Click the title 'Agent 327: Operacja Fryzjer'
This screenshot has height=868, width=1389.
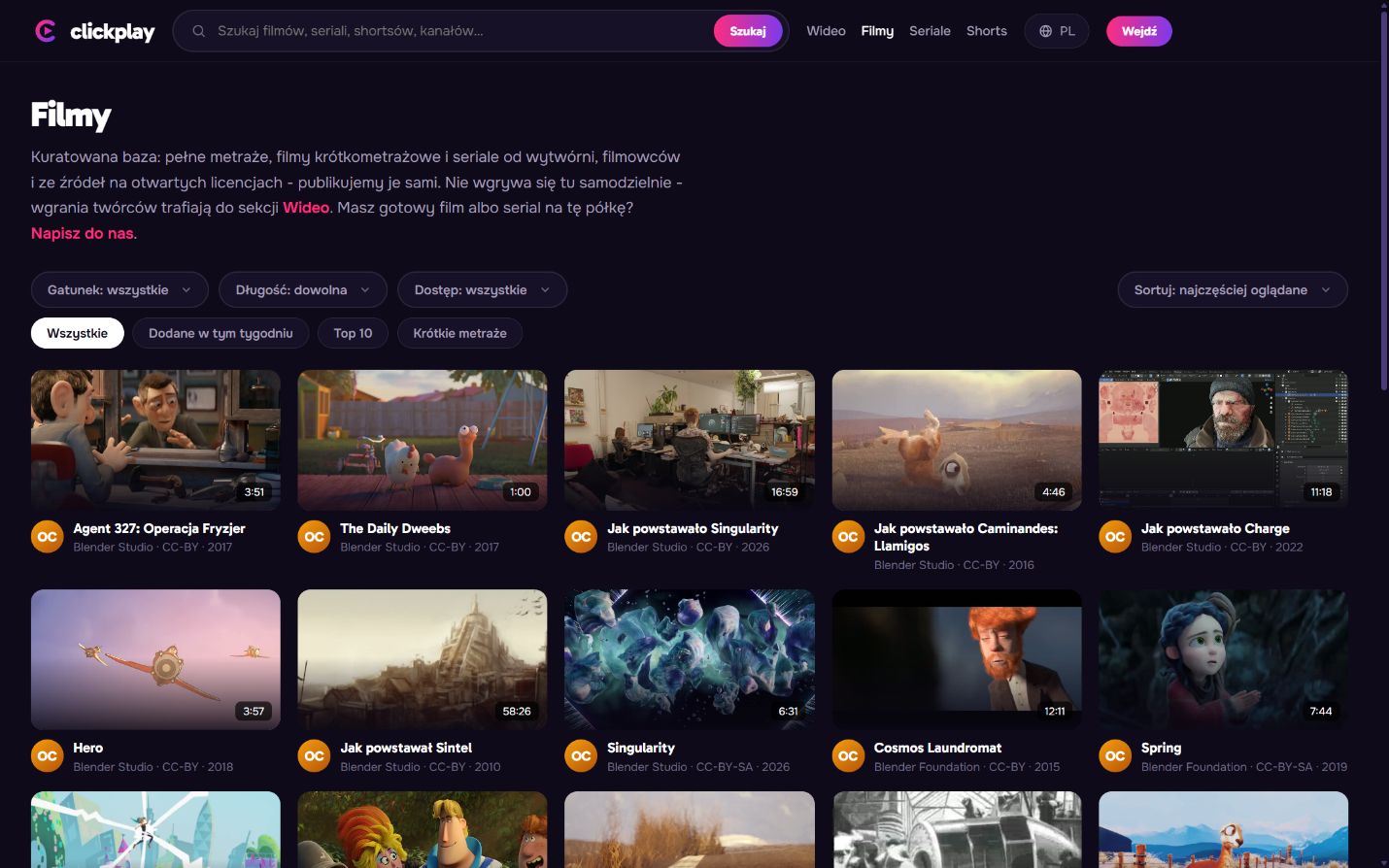pyautogui.click(x=159, y=528)
